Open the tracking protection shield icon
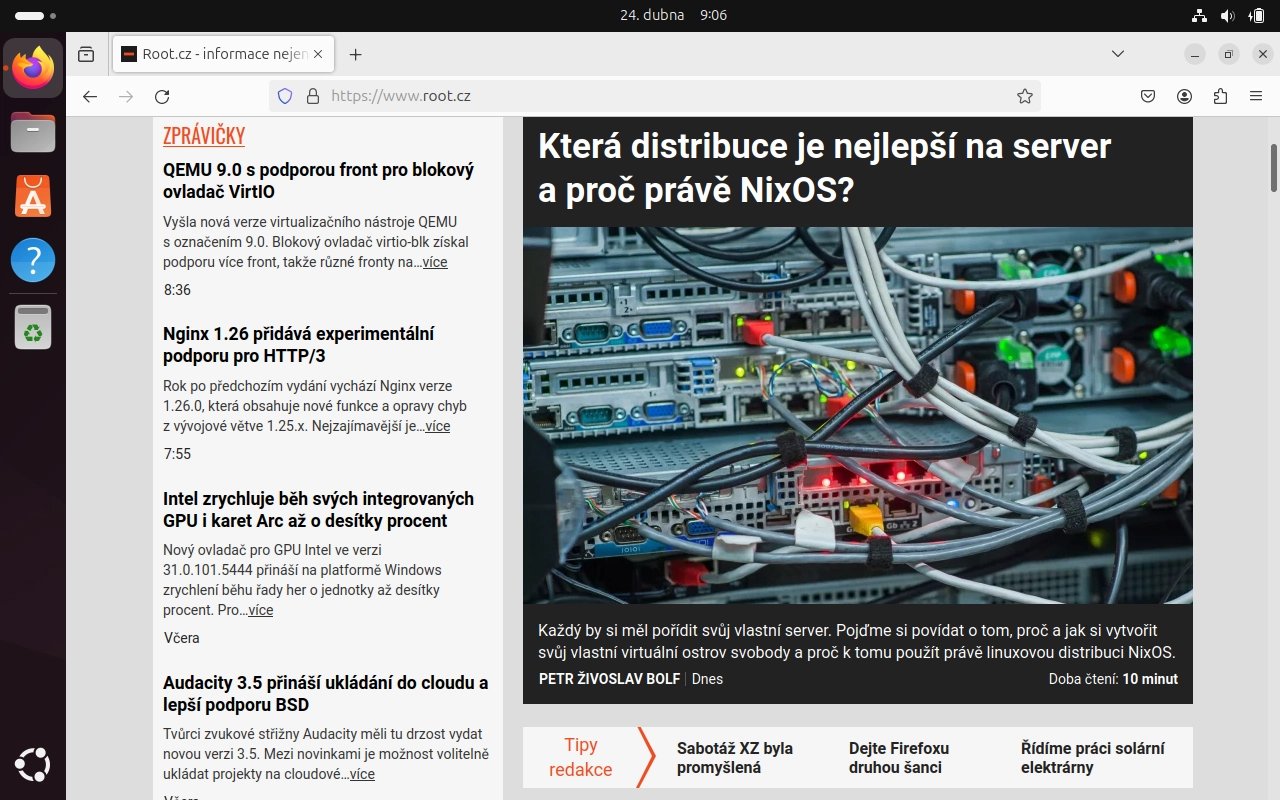 (284, 96)
